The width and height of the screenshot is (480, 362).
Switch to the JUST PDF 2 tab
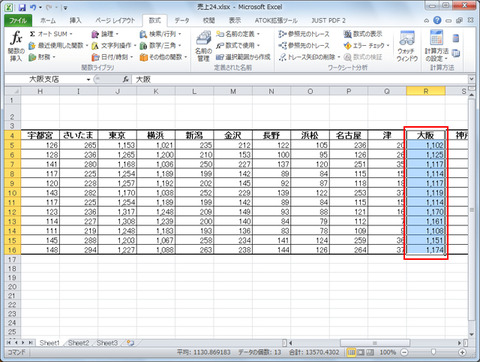coord(328,21)
